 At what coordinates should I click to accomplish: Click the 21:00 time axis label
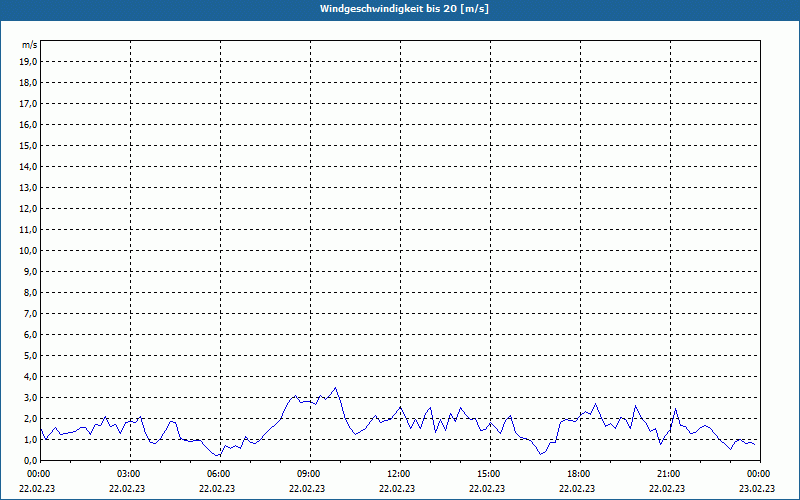tap(670, 474)
